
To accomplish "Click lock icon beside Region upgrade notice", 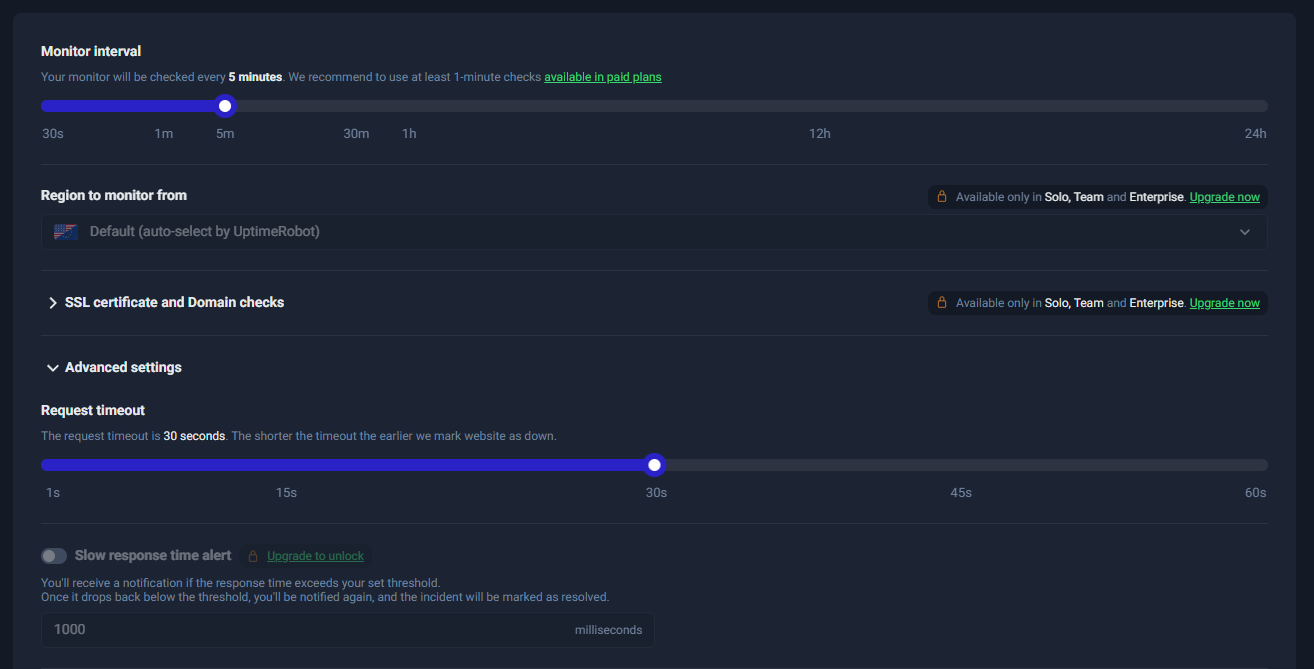I will pyautogui.click(x=941, y=197).
